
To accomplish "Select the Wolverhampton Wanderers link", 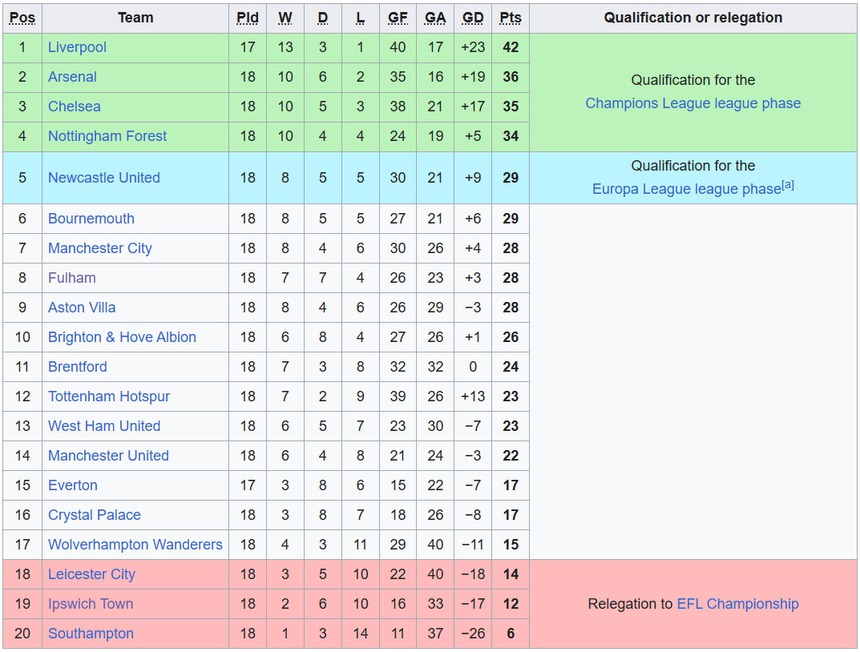I will (x=135, y=545).
